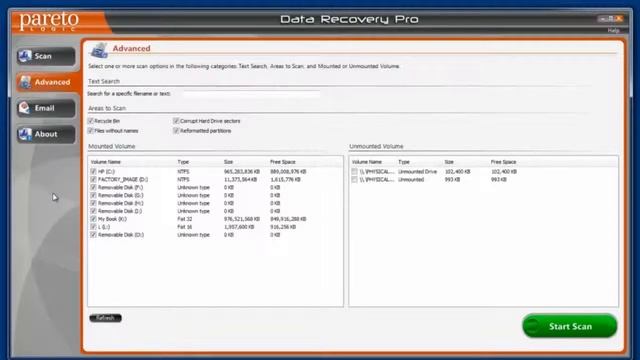Screen dimensions: 640x360
Task: Sort Mounted Volume list by Size column
Action: coord(228,162)
